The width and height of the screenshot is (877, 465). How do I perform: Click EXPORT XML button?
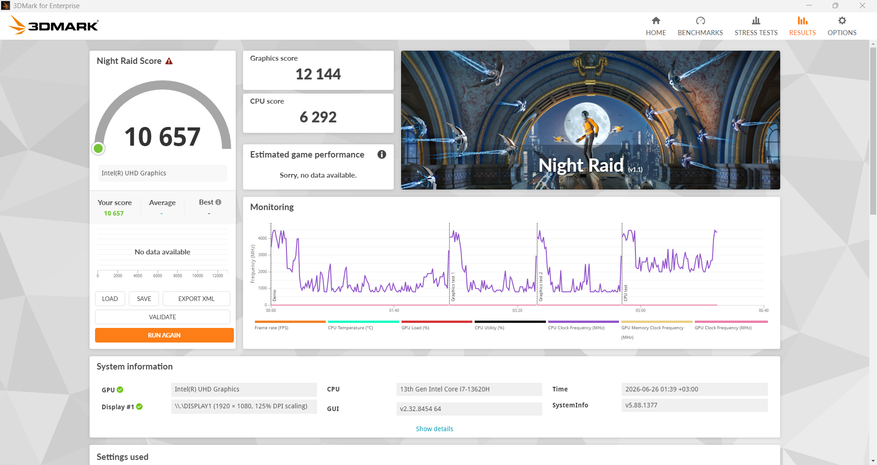(x=196, y=299)
